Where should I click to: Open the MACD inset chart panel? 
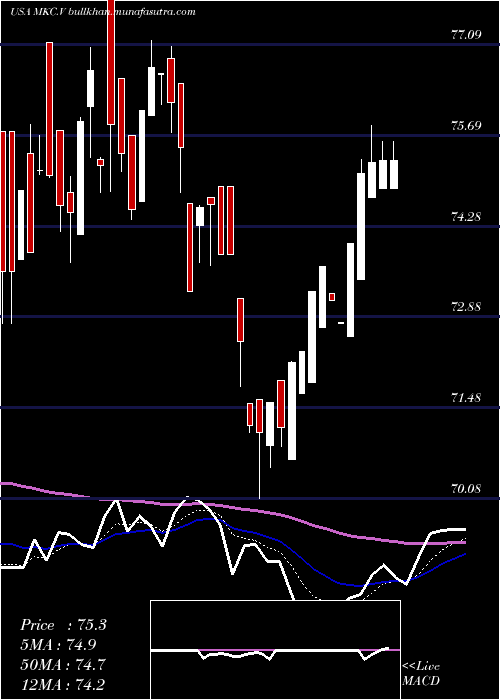[275, 650]
